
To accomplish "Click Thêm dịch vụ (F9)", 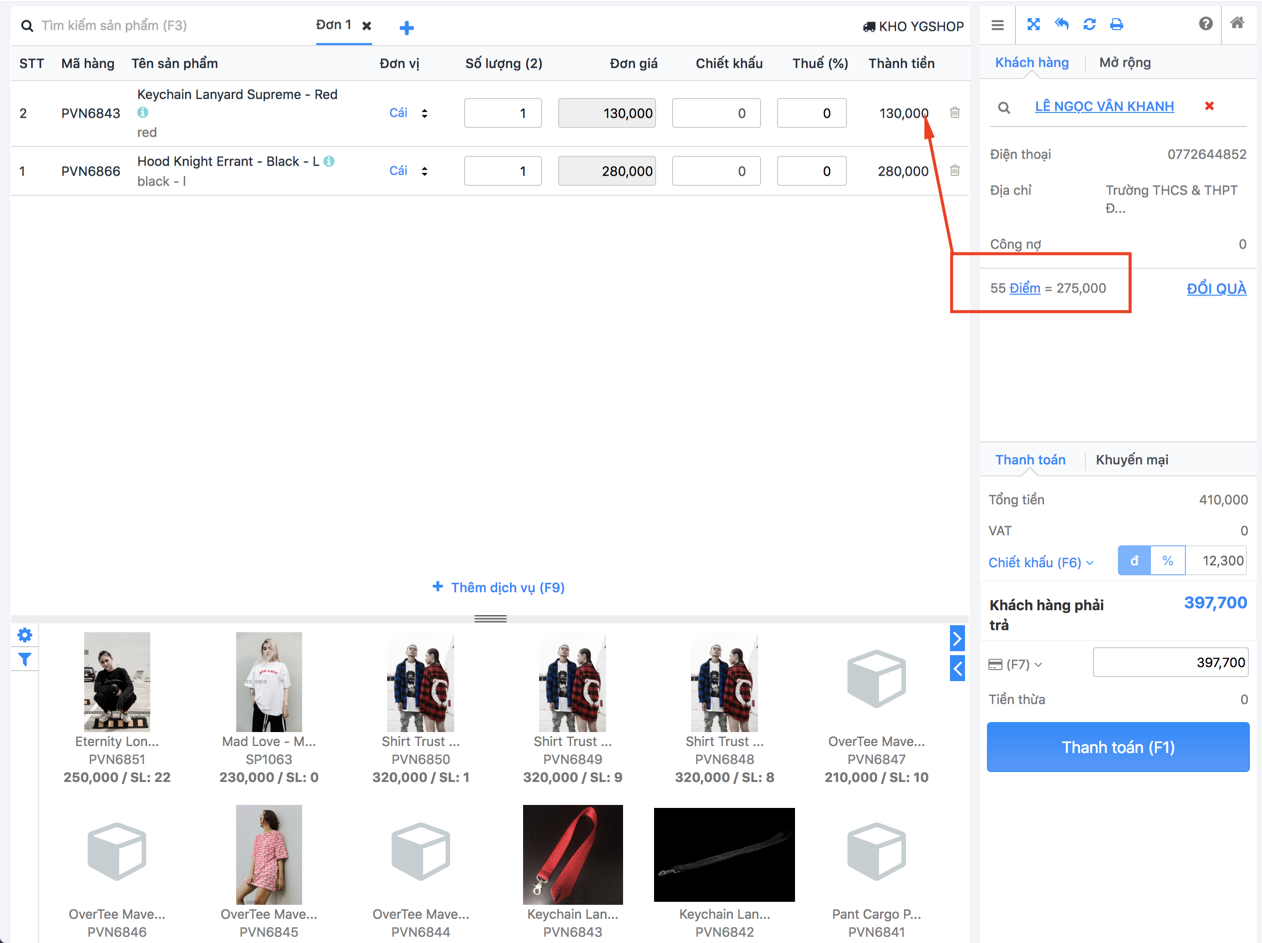I will 498,587.
